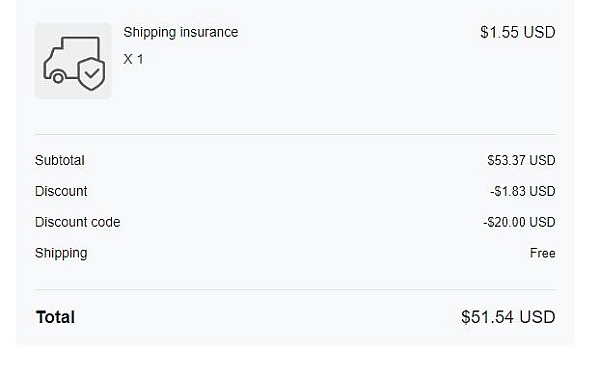Select the -$1.83 USD discount amount
Screen dimensions: 600x378
click(523, 191)
